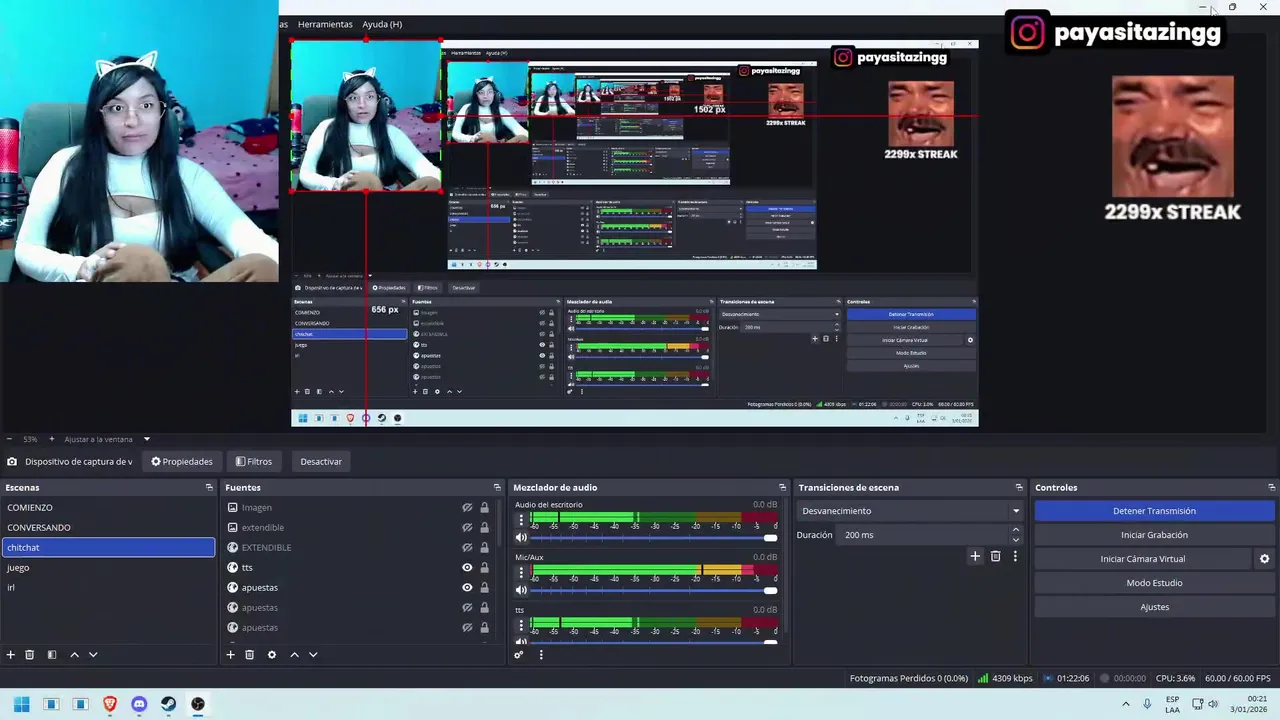Viewport: 1280px width, 720px height.
Task: Toggle lock on the visible apuestas source
Action: [x=485, y=588]
